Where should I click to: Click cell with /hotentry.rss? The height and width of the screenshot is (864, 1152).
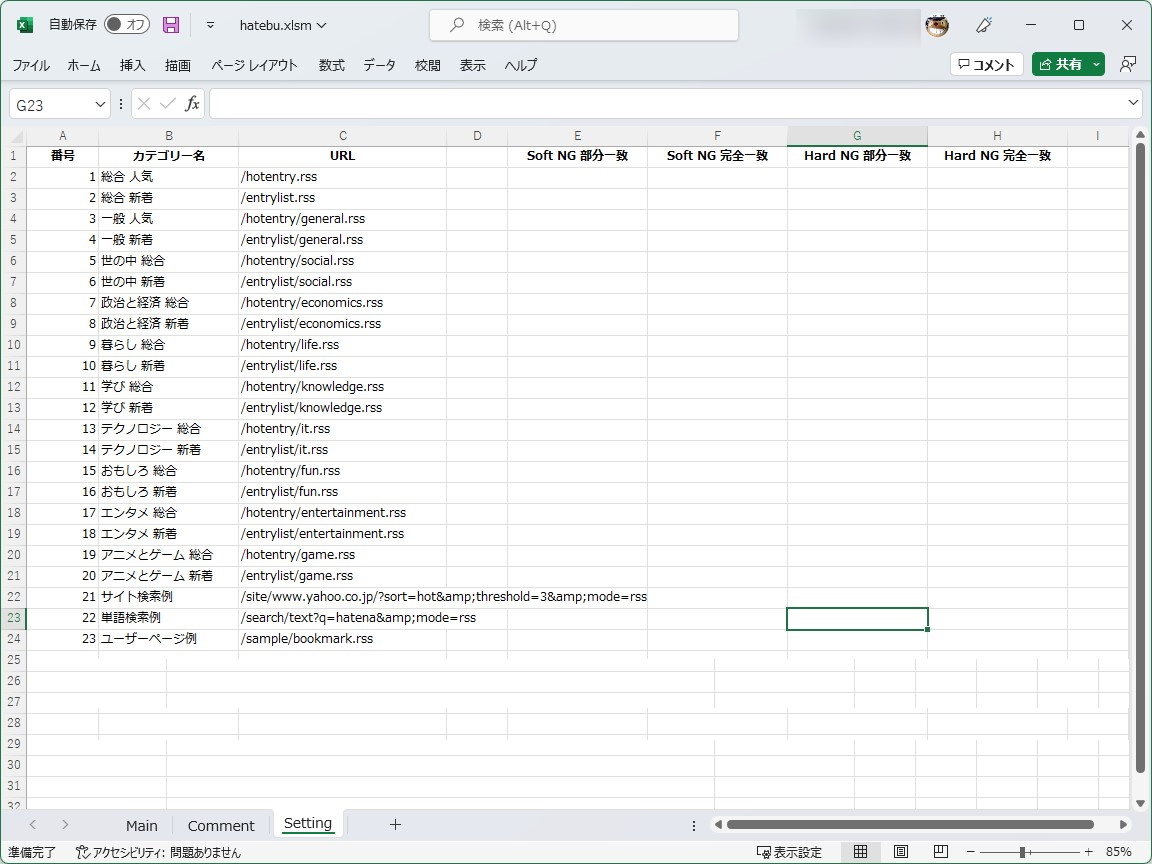click(x=342, y=177)
